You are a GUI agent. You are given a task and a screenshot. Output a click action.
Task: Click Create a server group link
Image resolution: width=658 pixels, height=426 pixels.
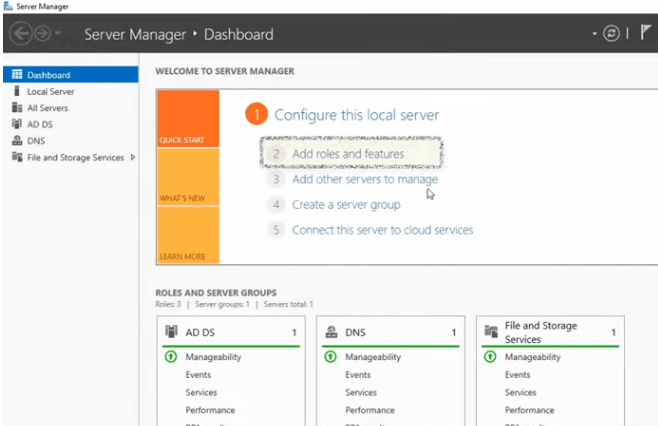tap(346, 204)
